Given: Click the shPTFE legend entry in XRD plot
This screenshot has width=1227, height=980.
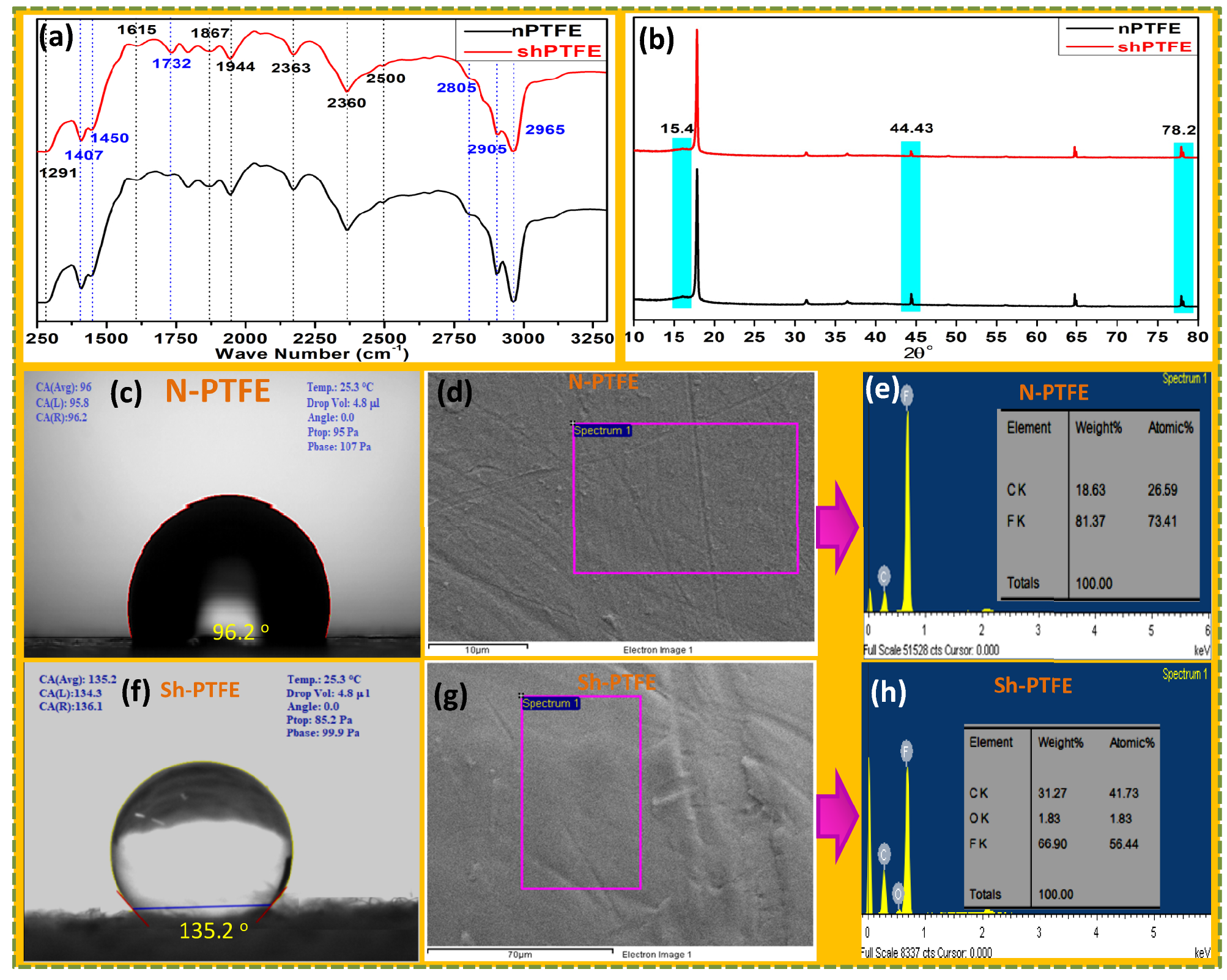Looking at the screenshot, I should pos(1154,47).
